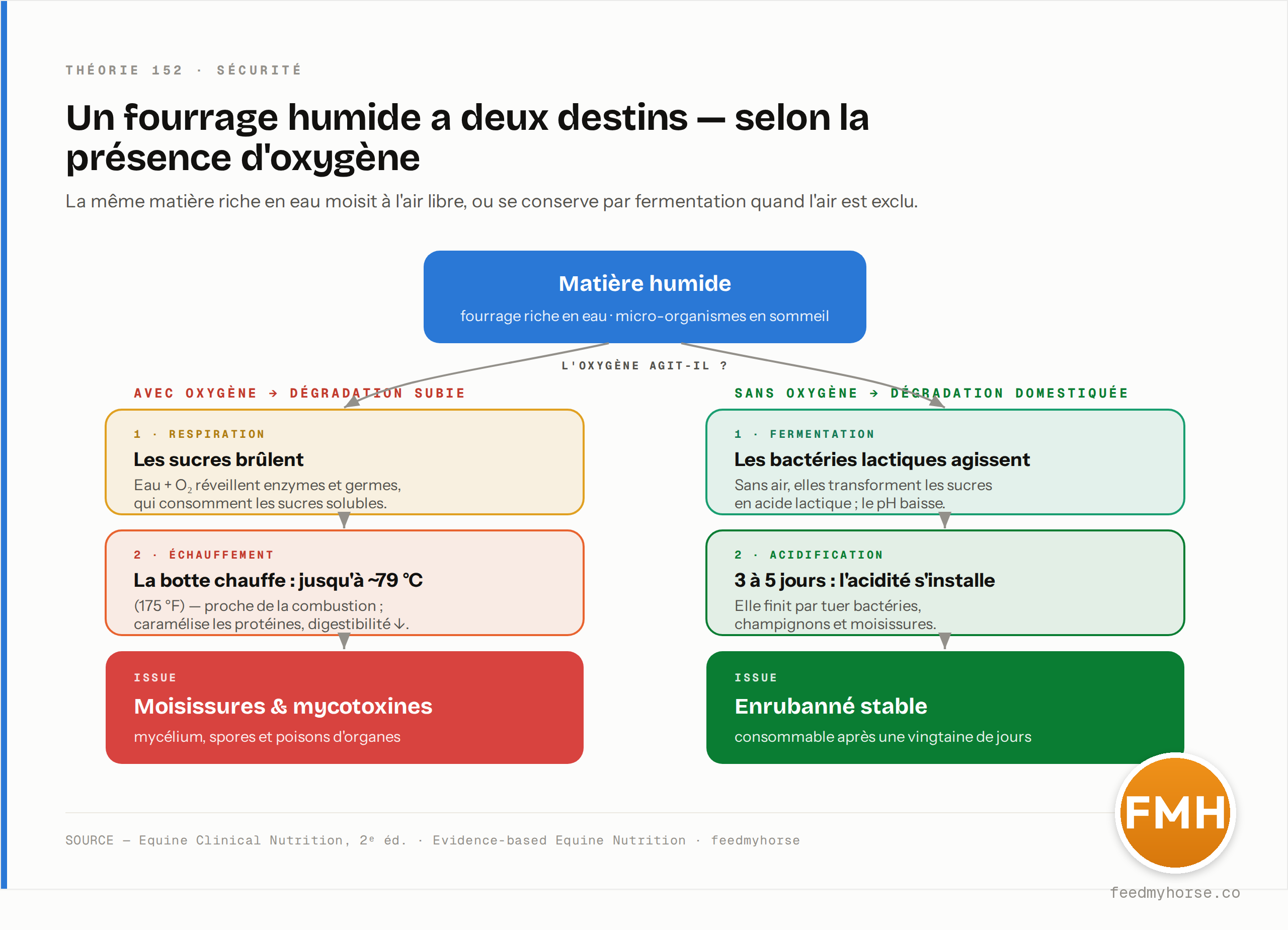Click 'Sans air, elles transforment les sucres' text

click(863, 485)
